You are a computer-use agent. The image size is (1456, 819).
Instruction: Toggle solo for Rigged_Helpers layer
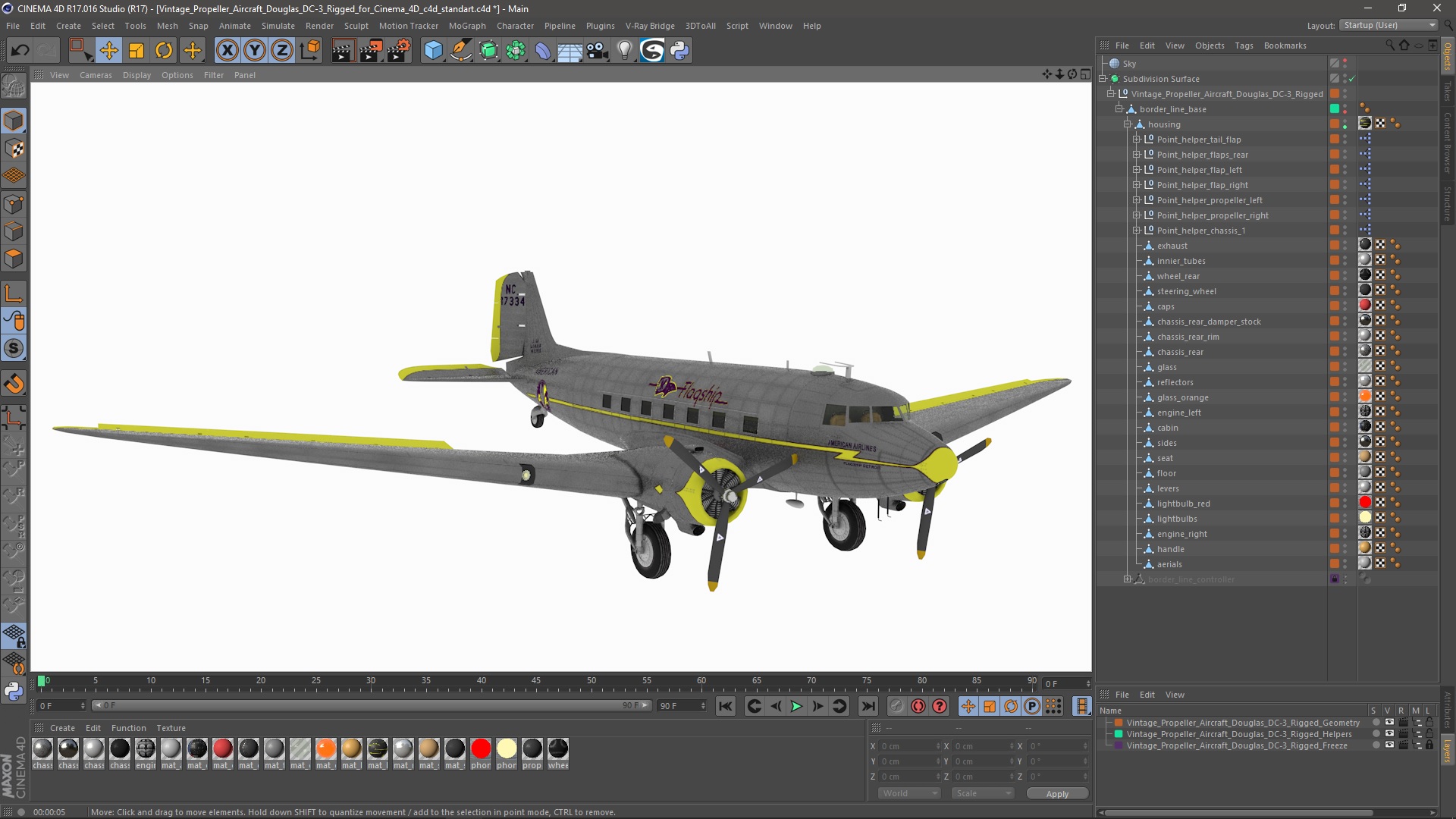[1376, 734]
